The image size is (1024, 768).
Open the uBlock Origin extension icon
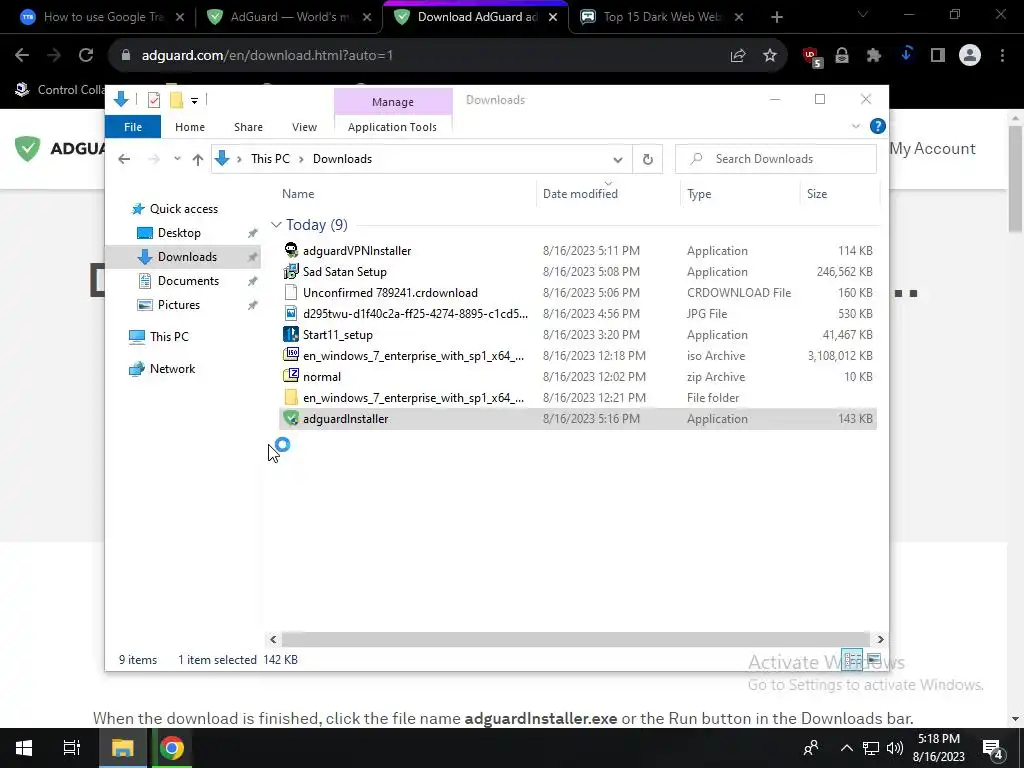812,56
